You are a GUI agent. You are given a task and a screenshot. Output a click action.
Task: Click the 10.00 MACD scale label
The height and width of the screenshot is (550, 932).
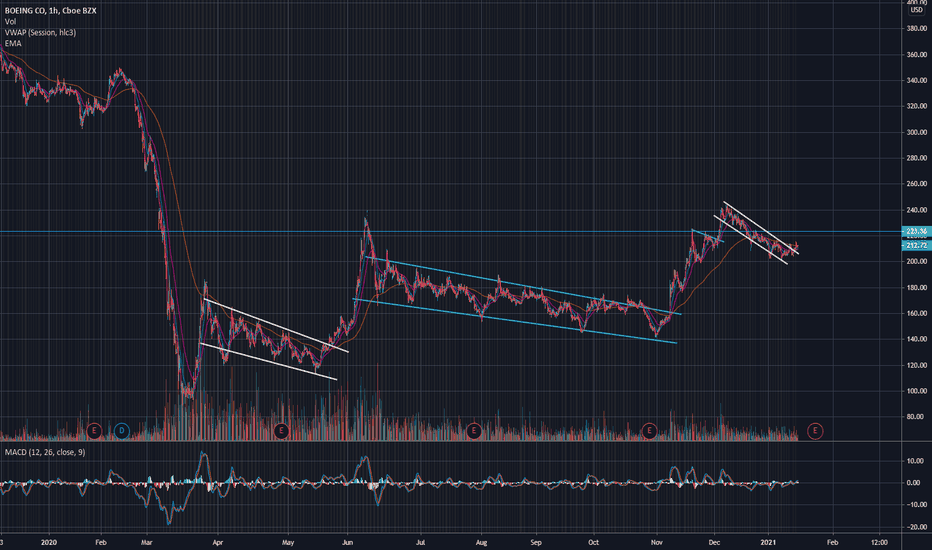pos(915,461)
